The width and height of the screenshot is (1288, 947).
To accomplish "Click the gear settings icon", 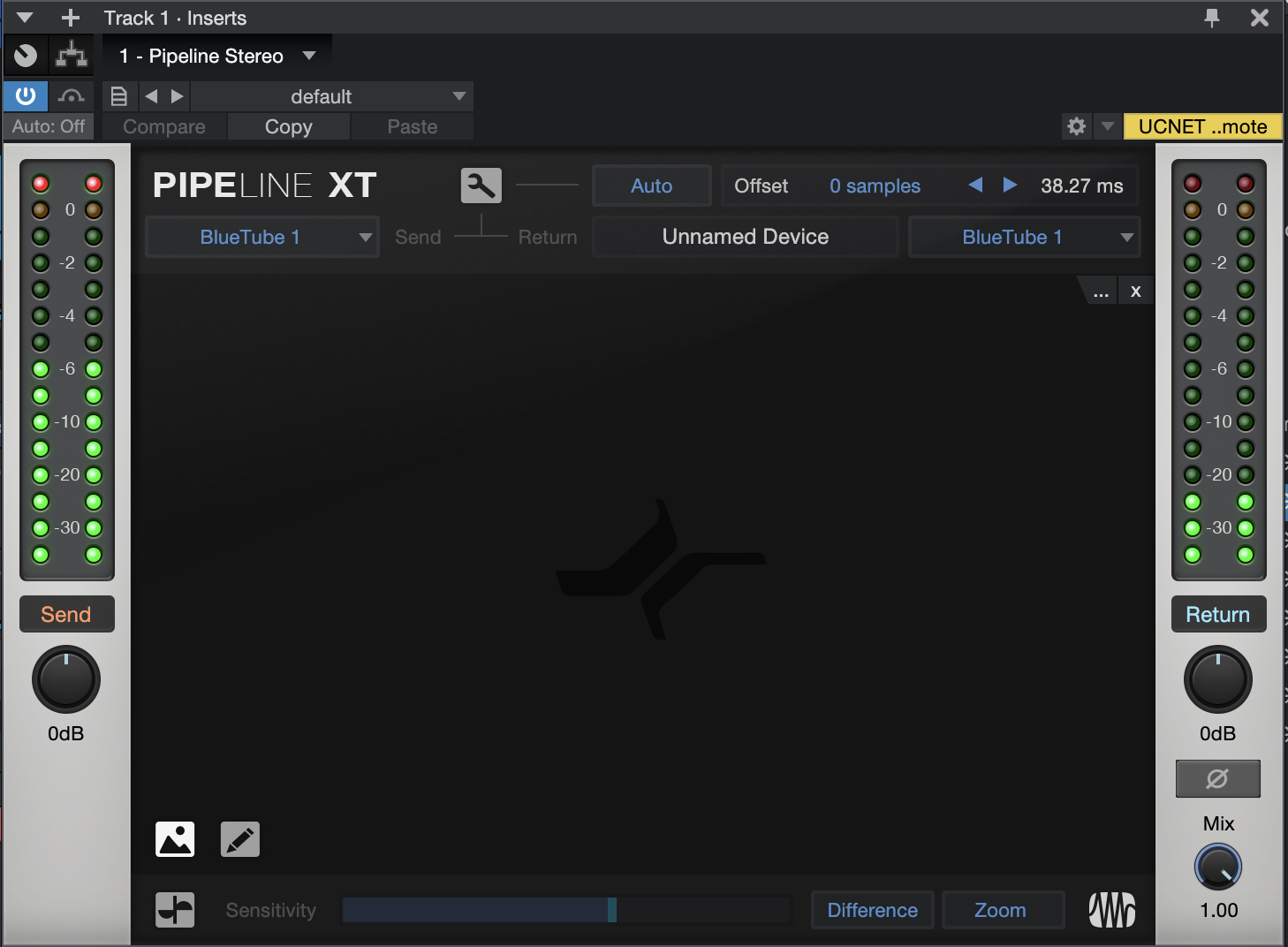I will pyautogui.click(x=1076, y=126).
